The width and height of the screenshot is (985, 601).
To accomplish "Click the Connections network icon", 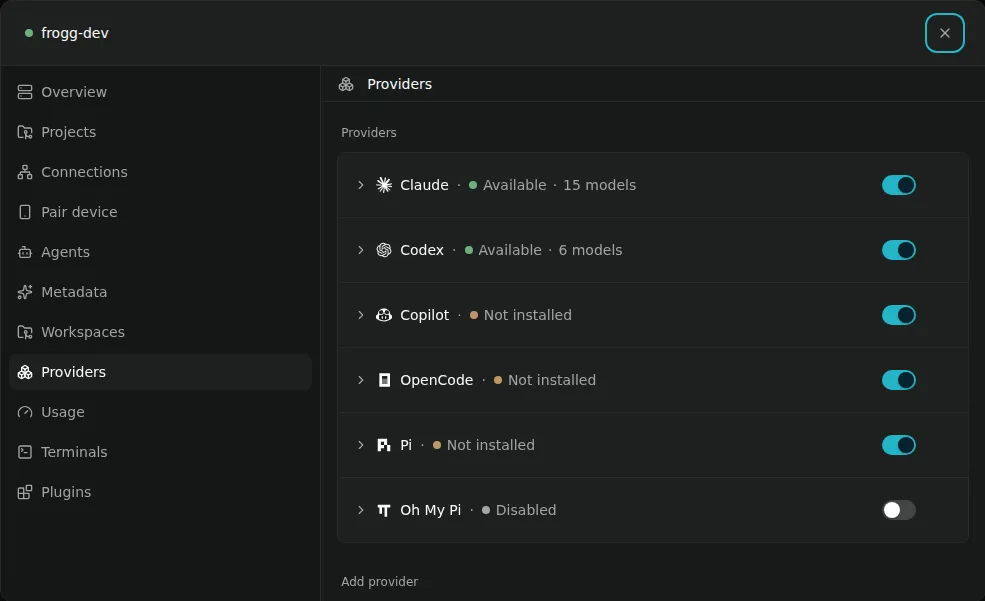I will (x=24, y=172).
